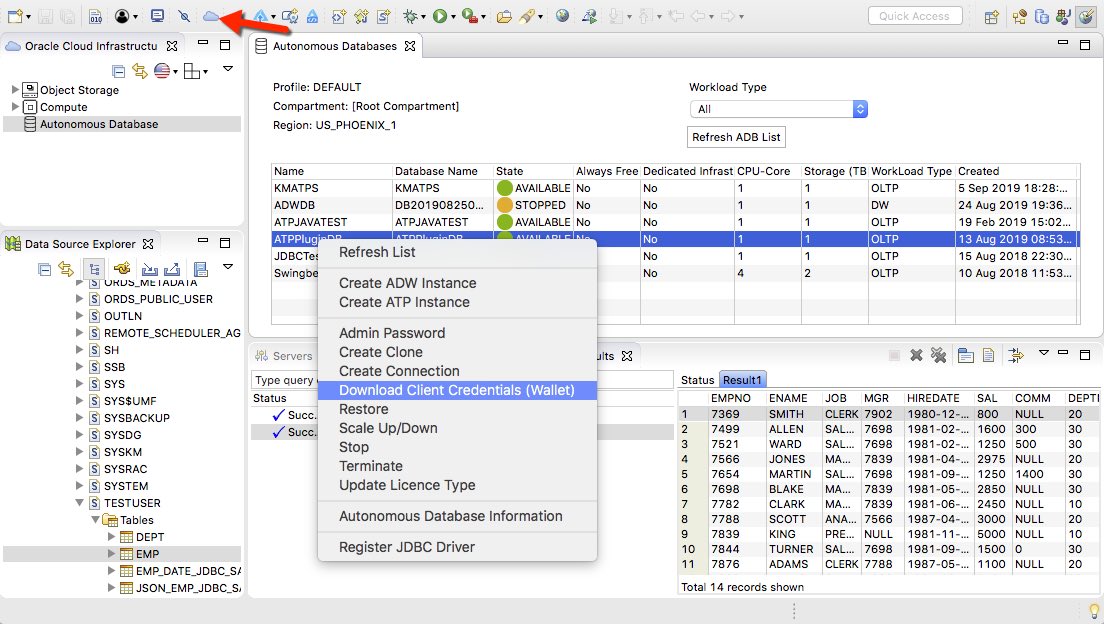
Task: Click the US flag region selector icon
Action: 162,71
